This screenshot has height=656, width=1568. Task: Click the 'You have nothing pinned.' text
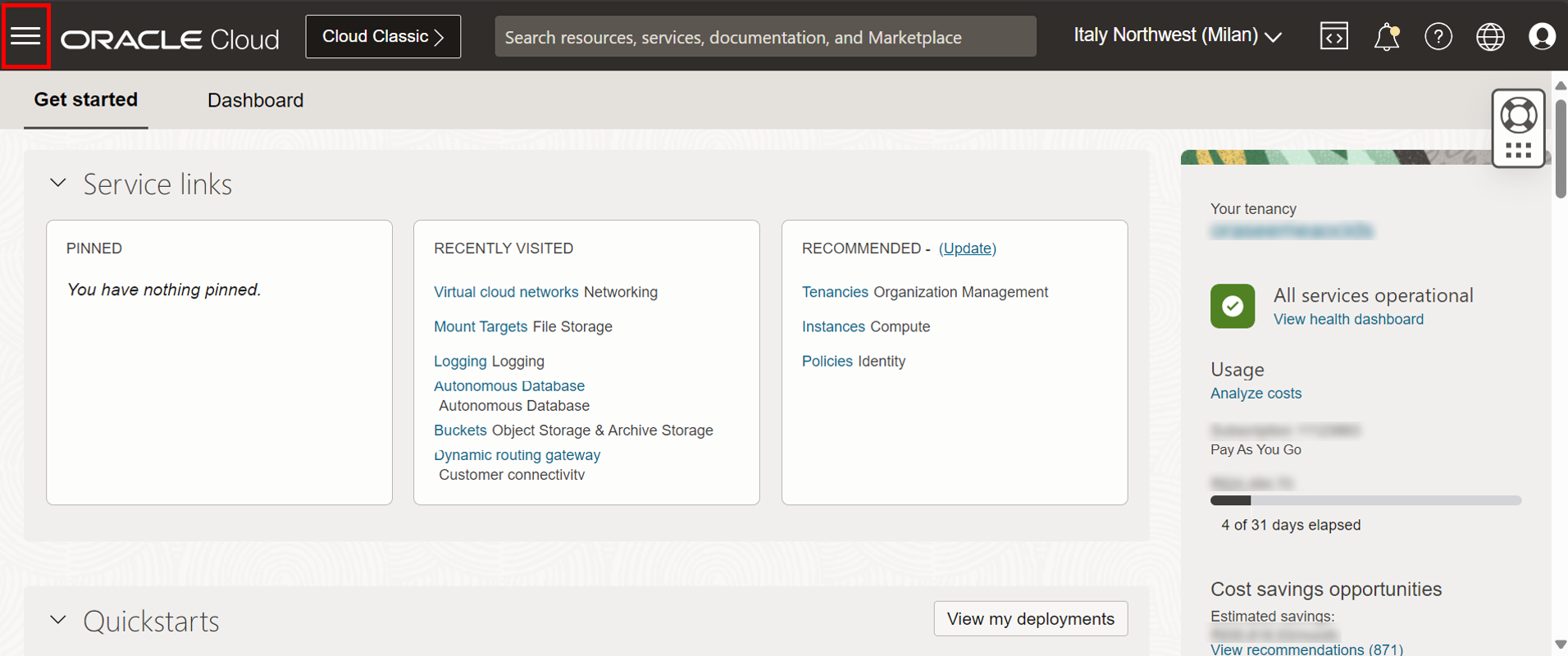point(164,289)
